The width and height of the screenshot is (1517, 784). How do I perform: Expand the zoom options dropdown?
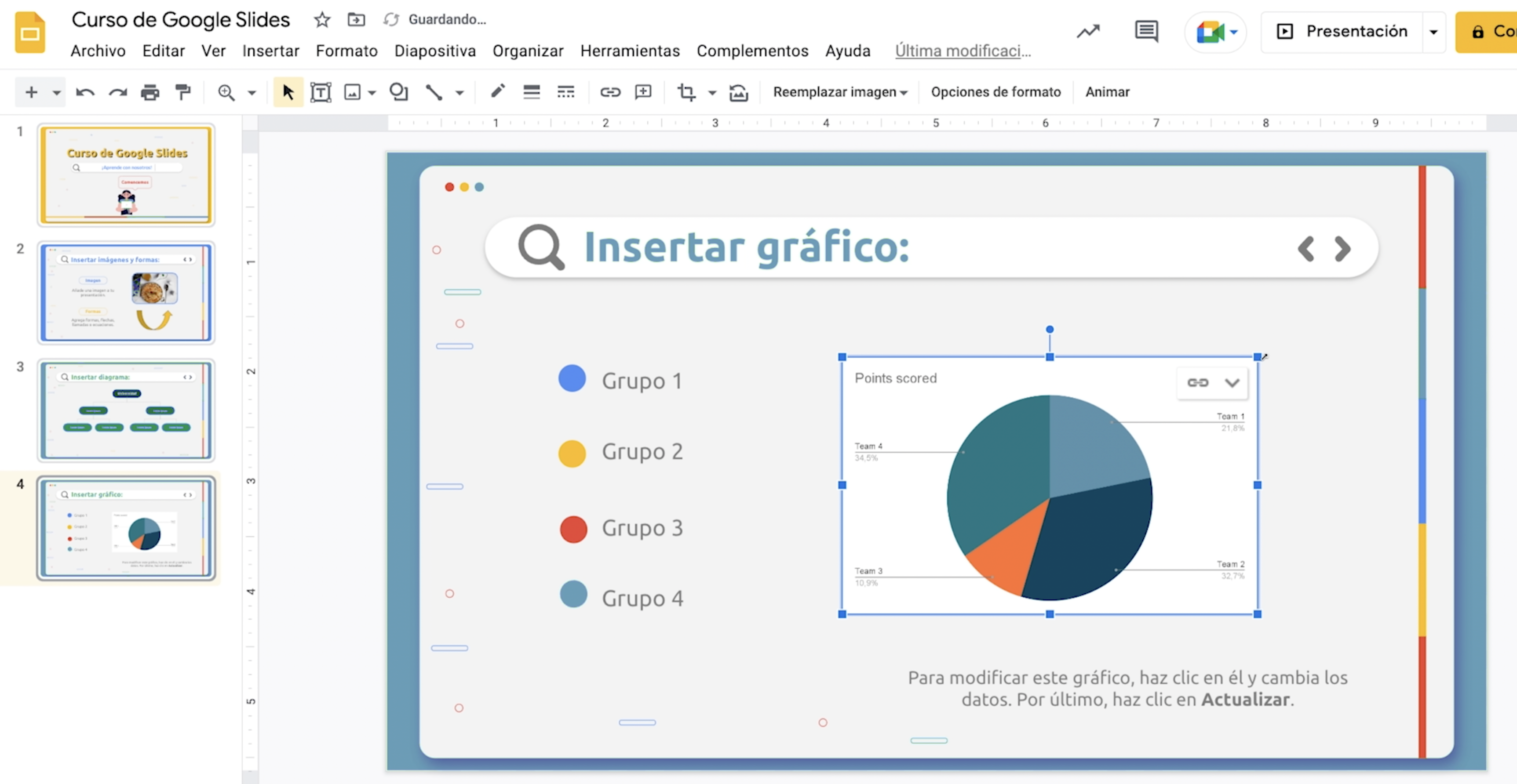[252, 92]
